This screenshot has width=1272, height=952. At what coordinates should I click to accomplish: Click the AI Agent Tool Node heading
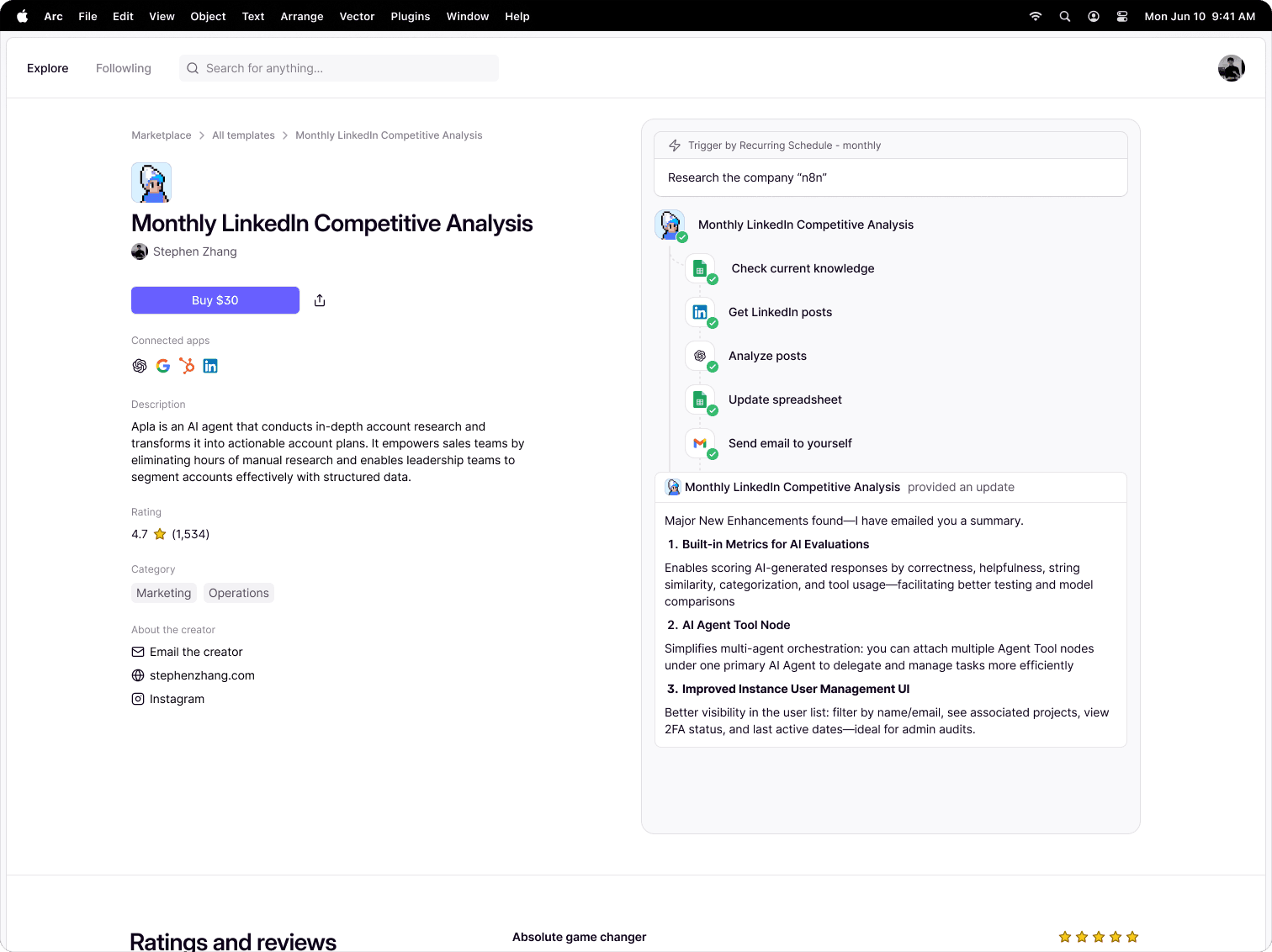tap(736, 625)
